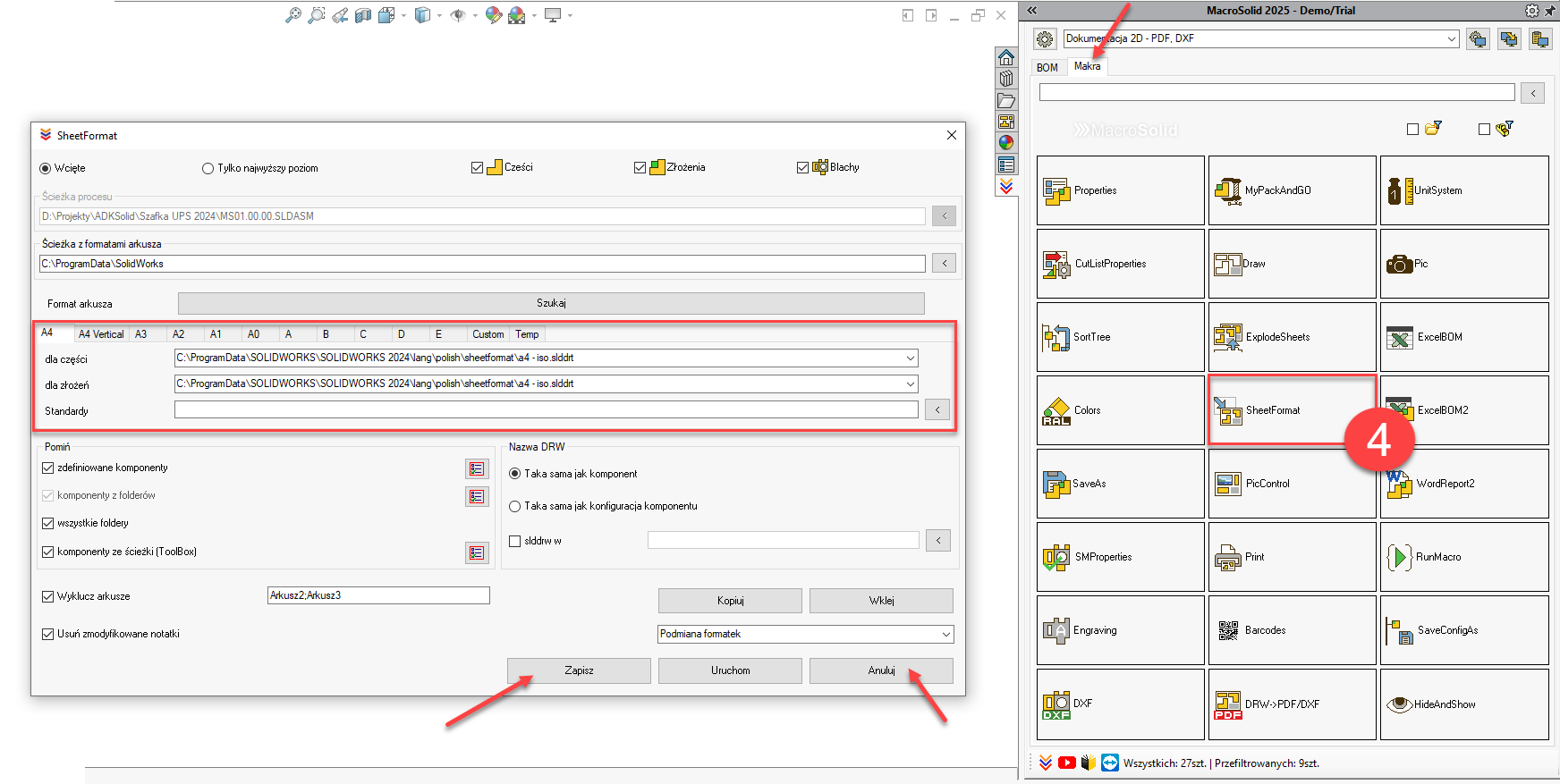The width and height of the screenshot is (1560, 784).
Task: Click the Wklej button
Action: pos(881,601)
